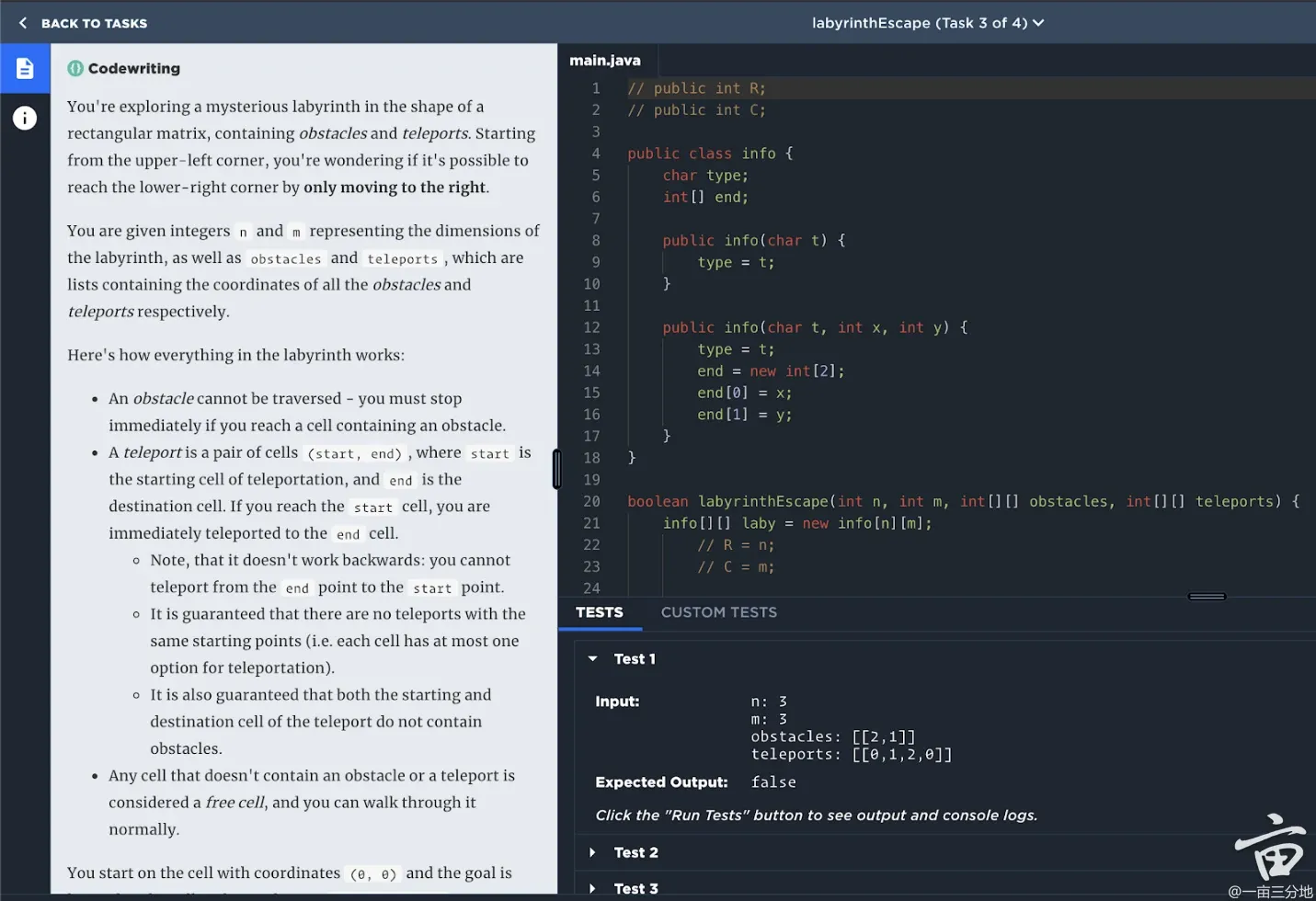Image resolution: width=1316 pixels, height=901 pixels.
Task: Select the main.java file tab
Action: click(x=605, y=61)
